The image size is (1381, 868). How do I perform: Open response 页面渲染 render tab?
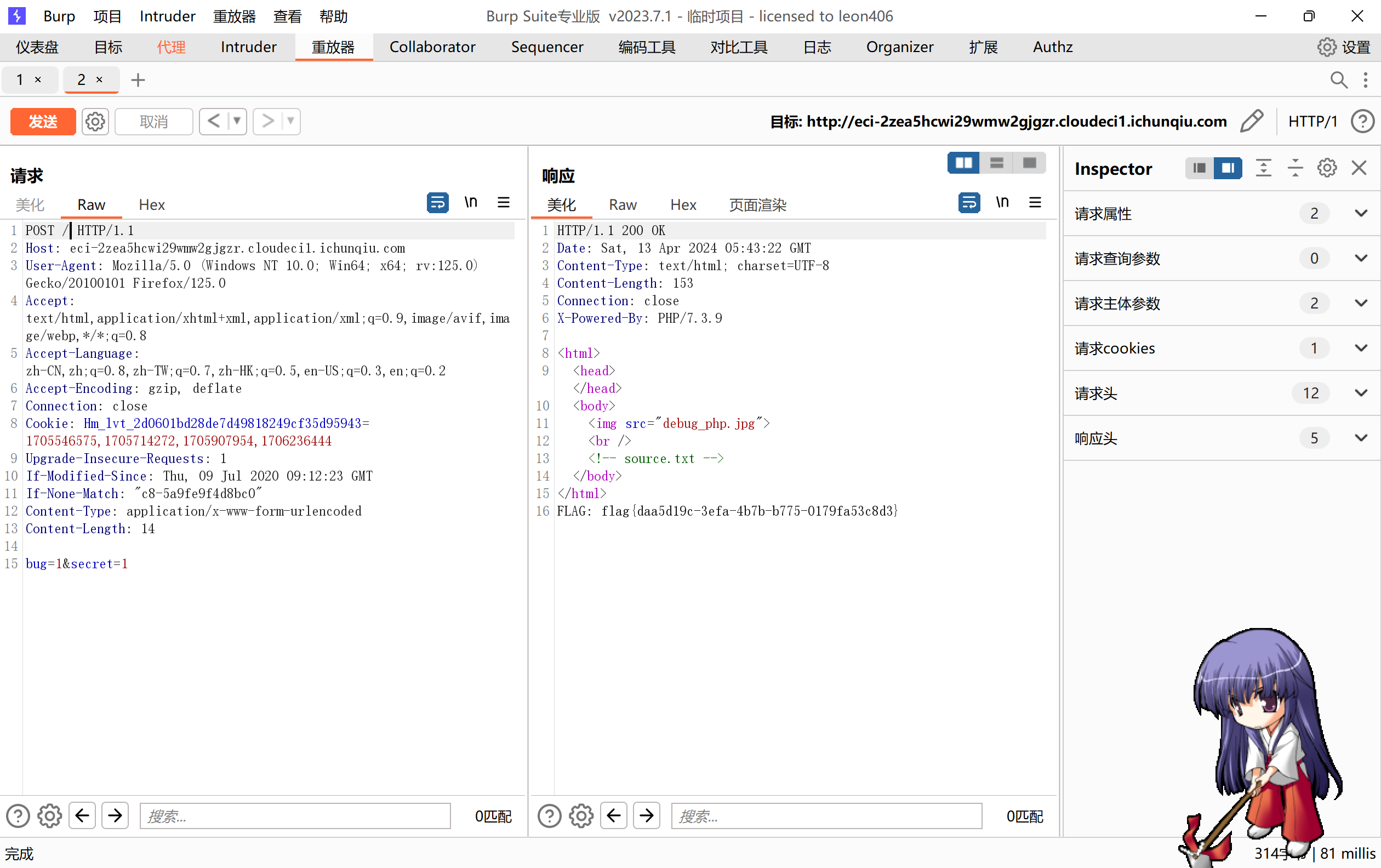pyautogui.click(x=757, y=205)
